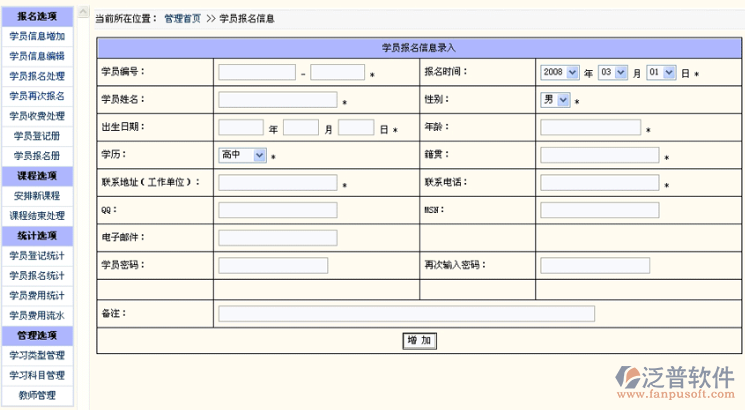Viewport: 745px width, 410px height.
Task: Open 教师管理 in the sidebar
Action: [x=37, y=395]
